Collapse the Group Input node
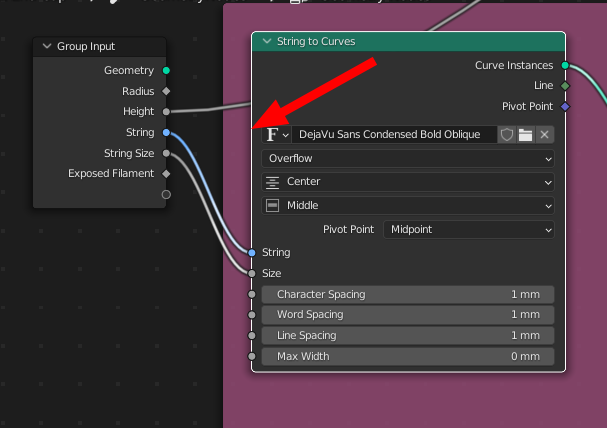This screenshot has width=607, height=428. (47, 46)
